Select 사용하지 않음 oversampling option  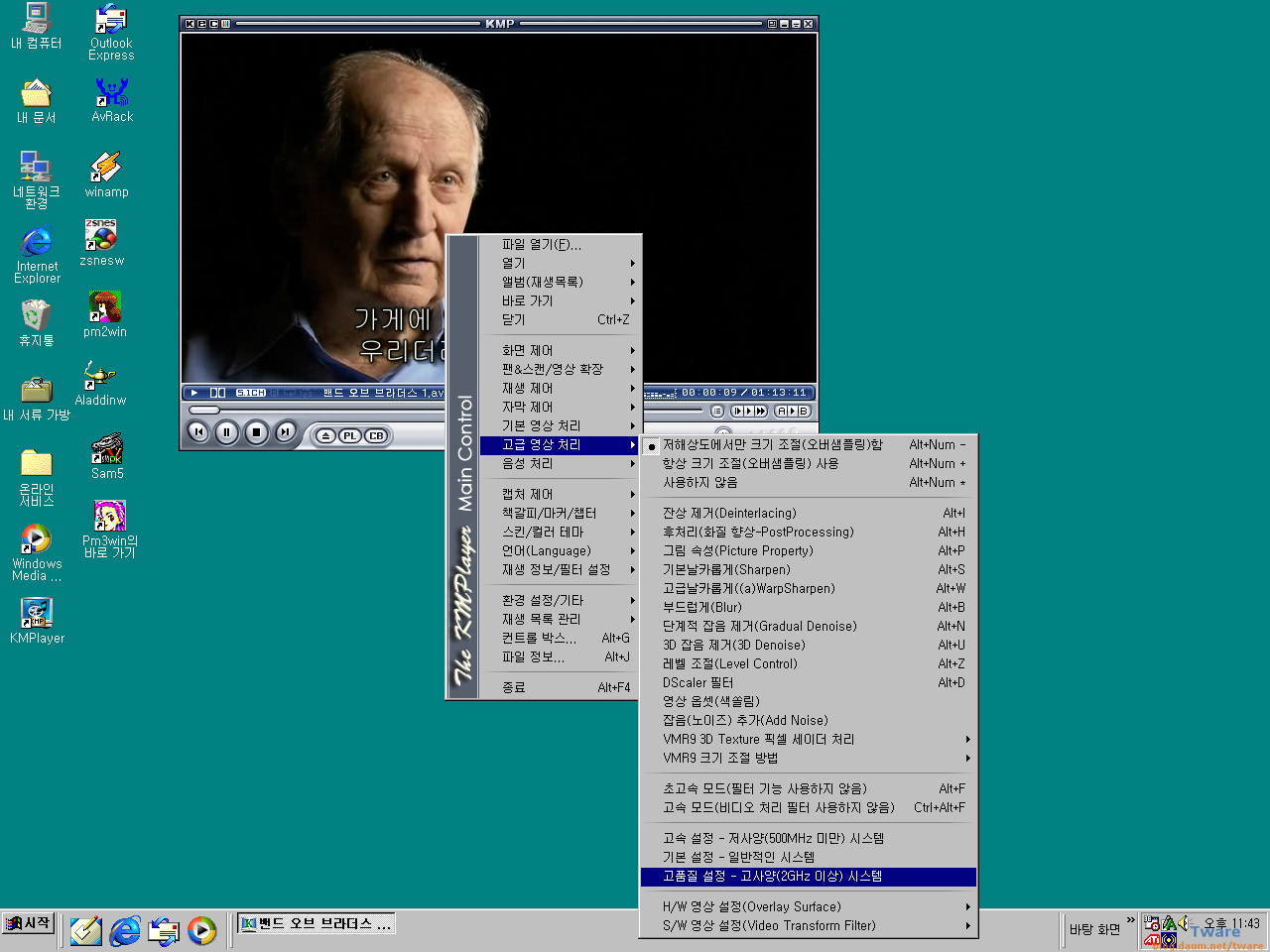(x=809, y=483)
